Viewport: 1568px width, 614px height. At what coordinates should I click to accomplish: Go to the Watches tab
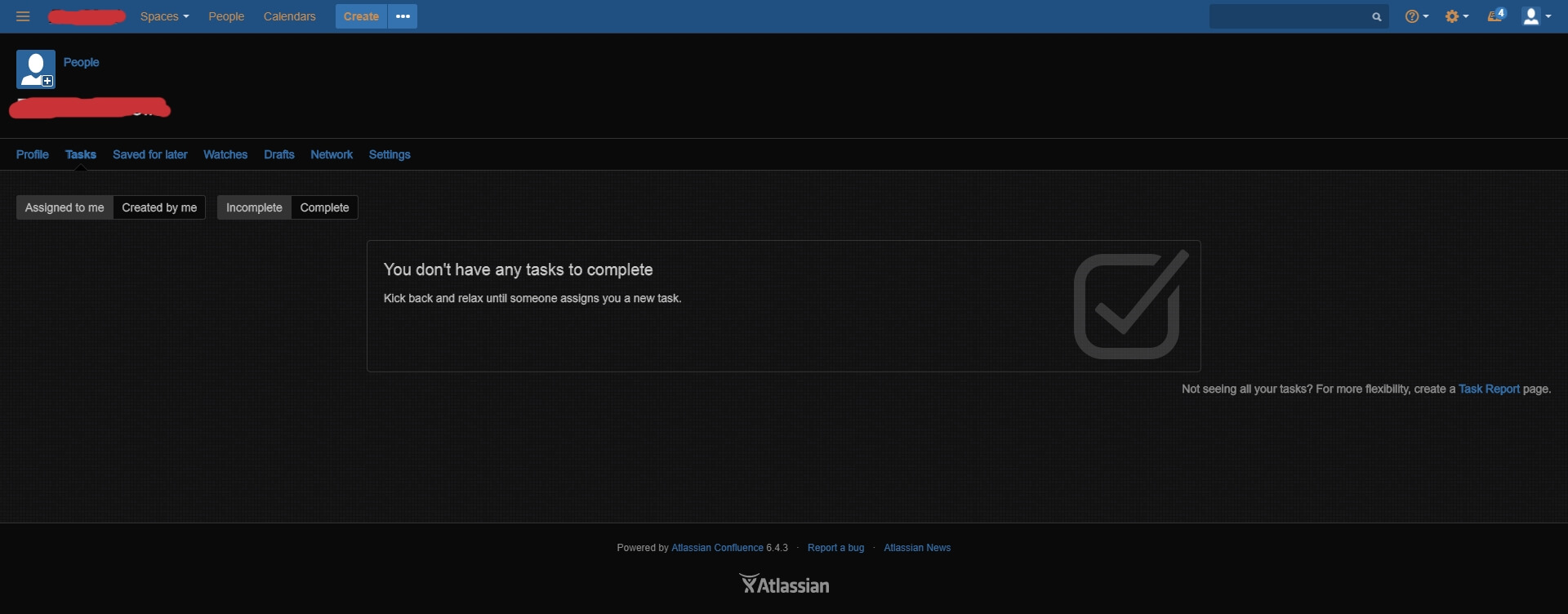tap(225, 155)
